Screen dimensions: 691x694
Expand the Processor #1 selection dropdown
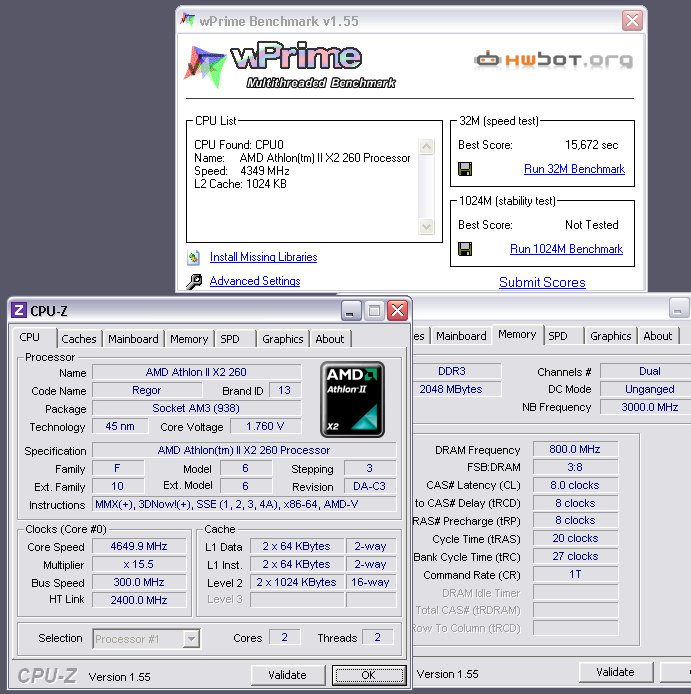tap(191, 639)
